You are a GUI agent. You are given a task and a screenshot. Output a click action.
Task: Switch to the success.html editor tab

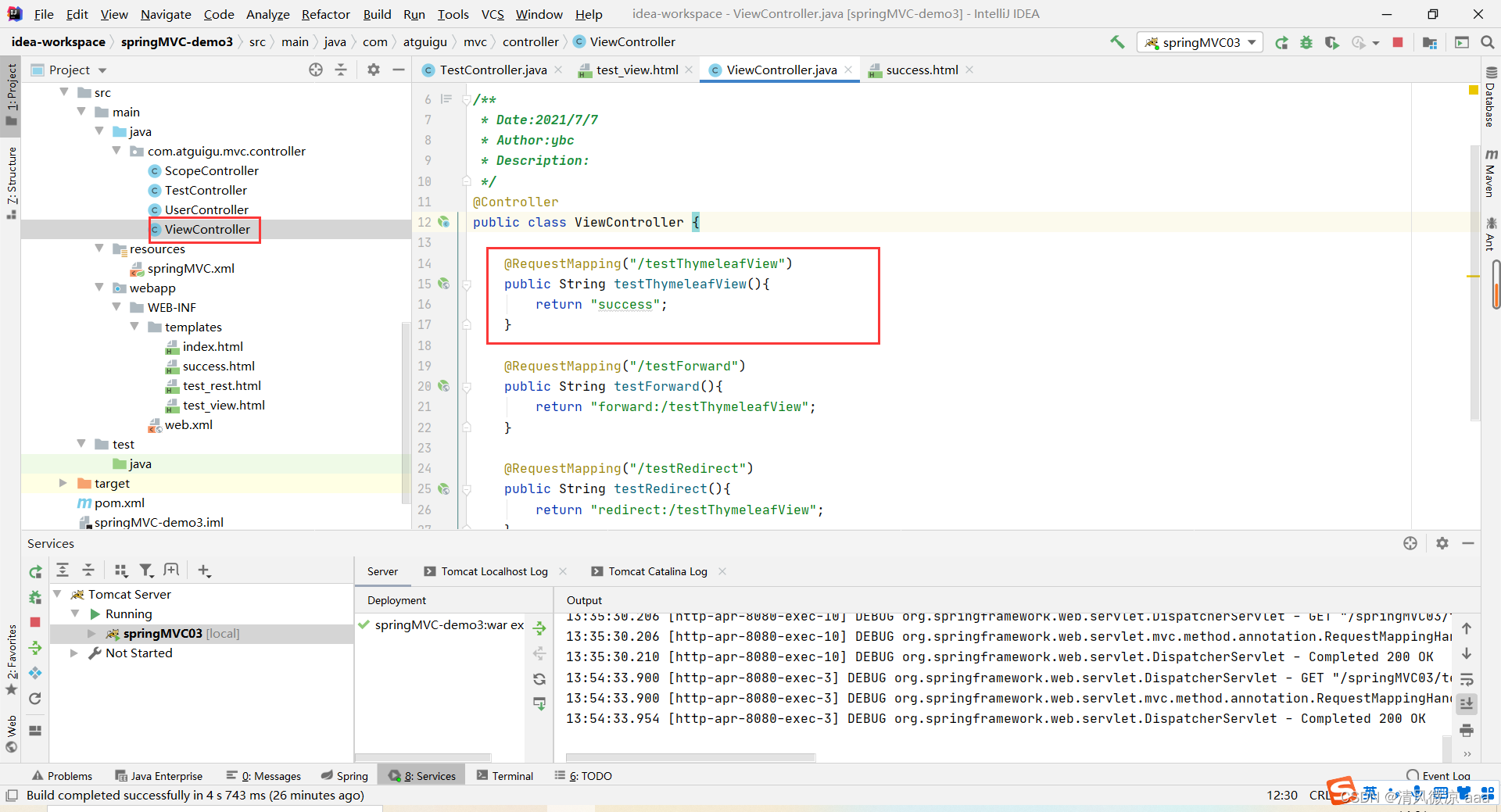[921, 70]
